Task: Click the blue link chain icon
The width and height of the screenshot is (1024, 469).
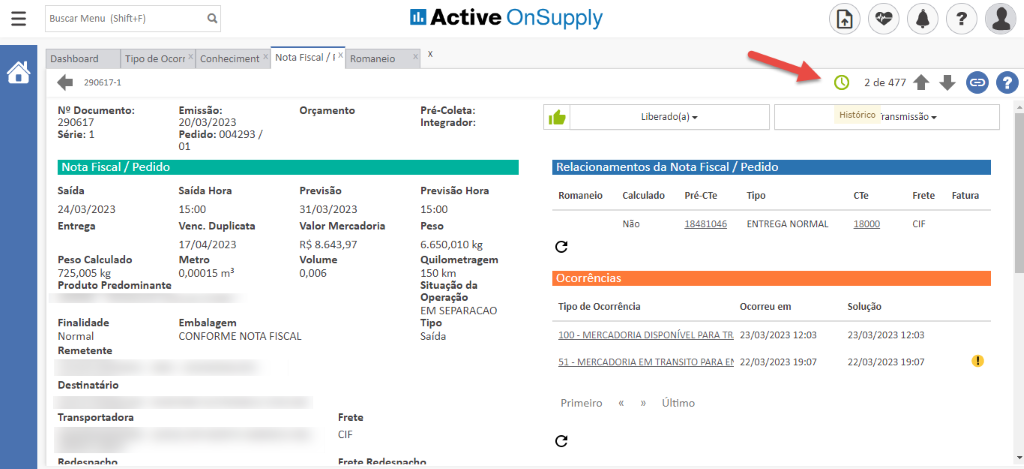Action: pyautogui.click(x=977, y=82)
